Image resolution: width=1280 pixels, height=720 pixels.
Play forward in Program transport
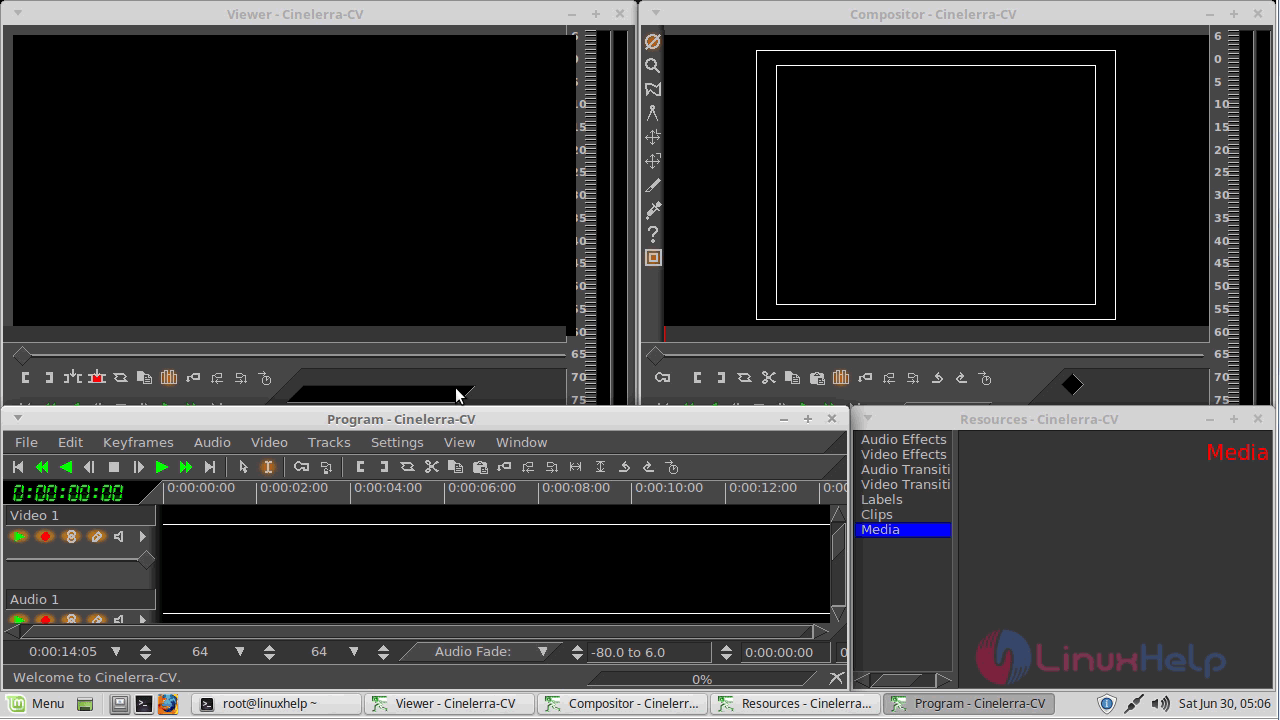coord(161,467)
